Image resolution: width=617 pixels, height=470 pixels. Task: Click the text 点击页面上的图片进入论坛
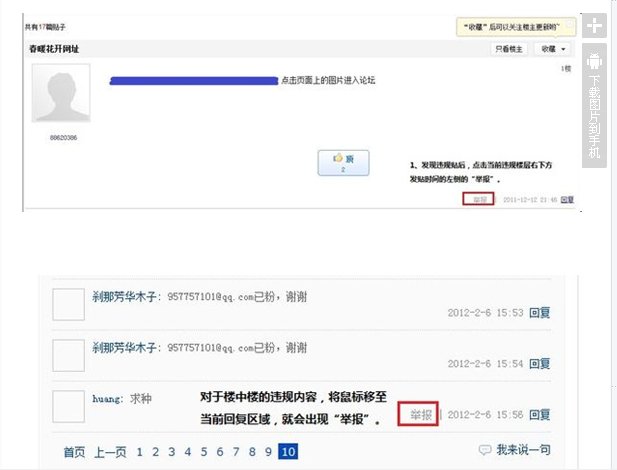tap(328, 80)
